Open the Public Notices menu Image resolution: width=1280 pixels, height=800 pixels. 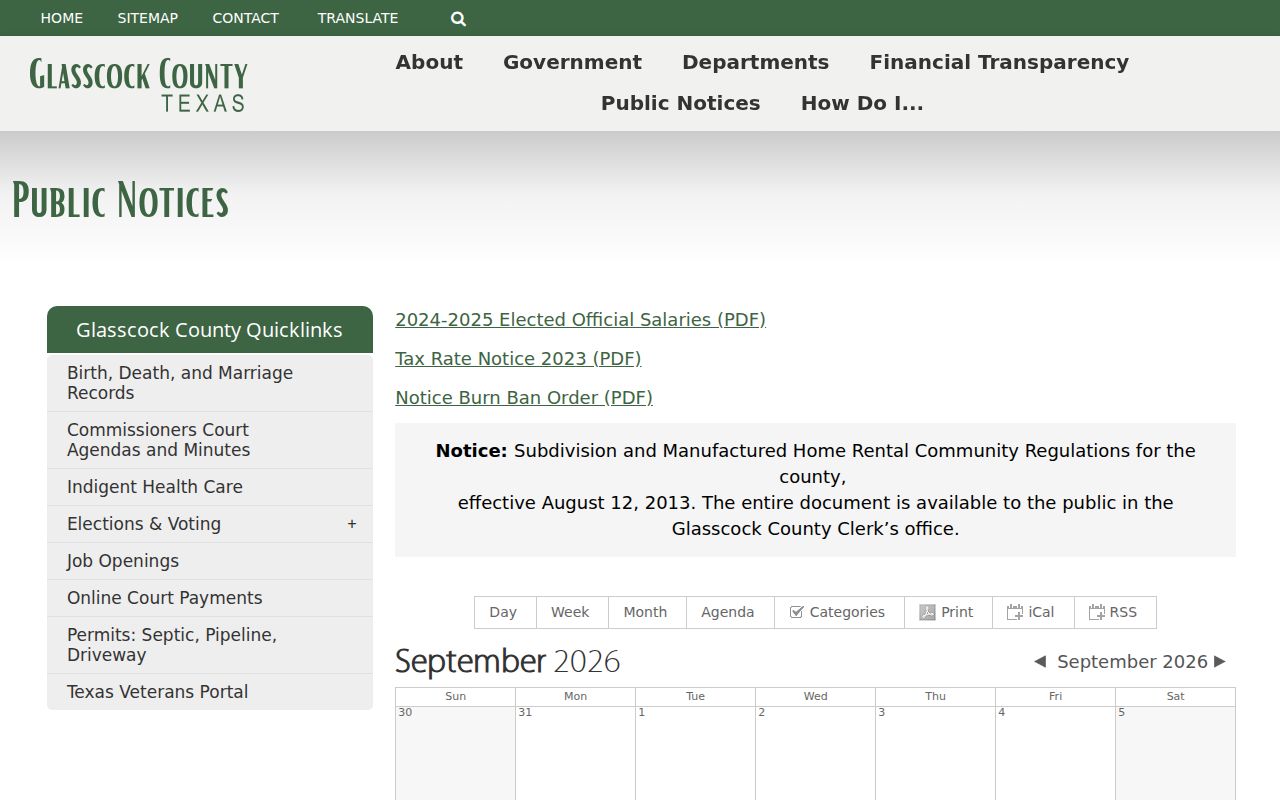pyautogui.click(x=680, y=103)
